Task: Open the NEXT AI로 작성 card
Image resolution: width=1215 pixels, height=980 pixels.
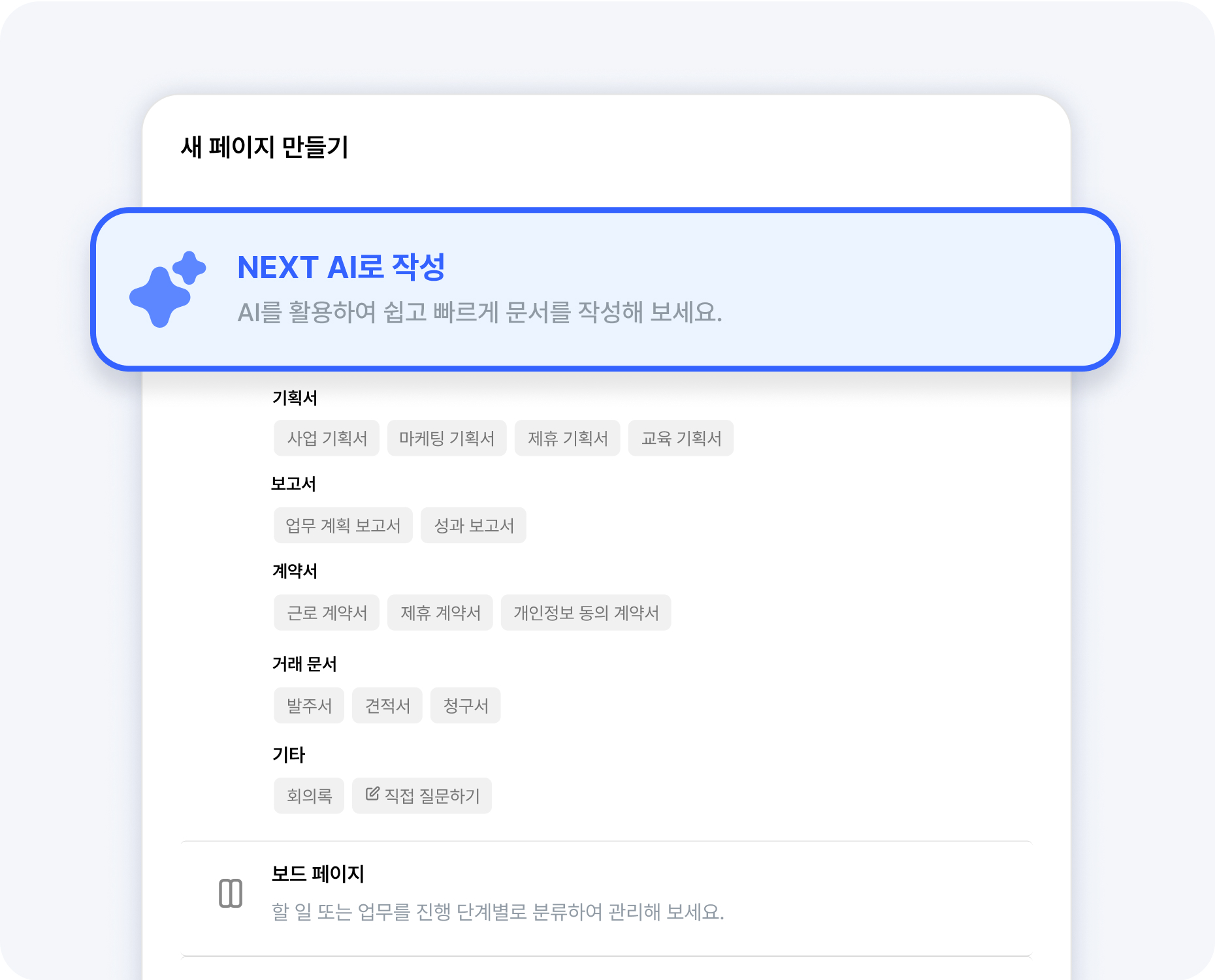Action: [606, 289]
